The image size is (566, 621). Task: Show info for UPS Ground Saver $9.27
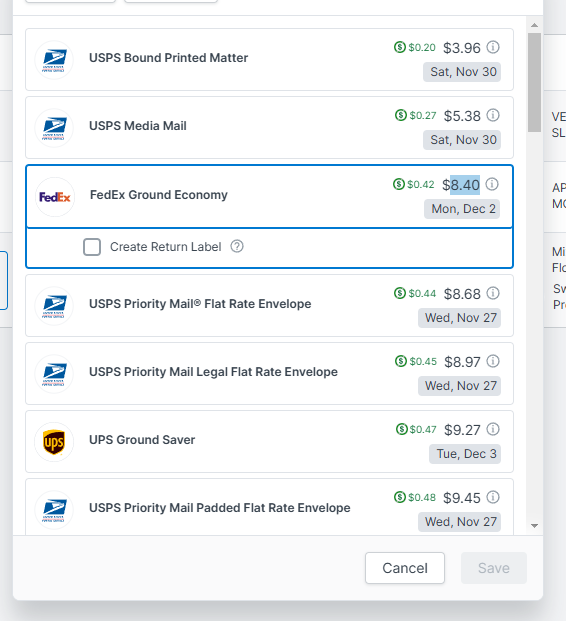pos(493,429)
